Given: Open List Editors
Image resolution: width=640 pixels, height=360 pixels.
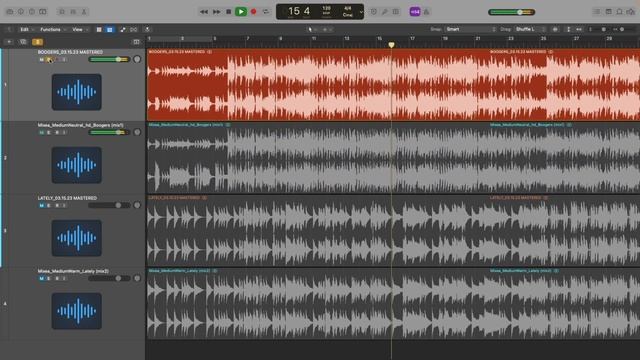Looking at the screenshot, I should click(597, 12).
